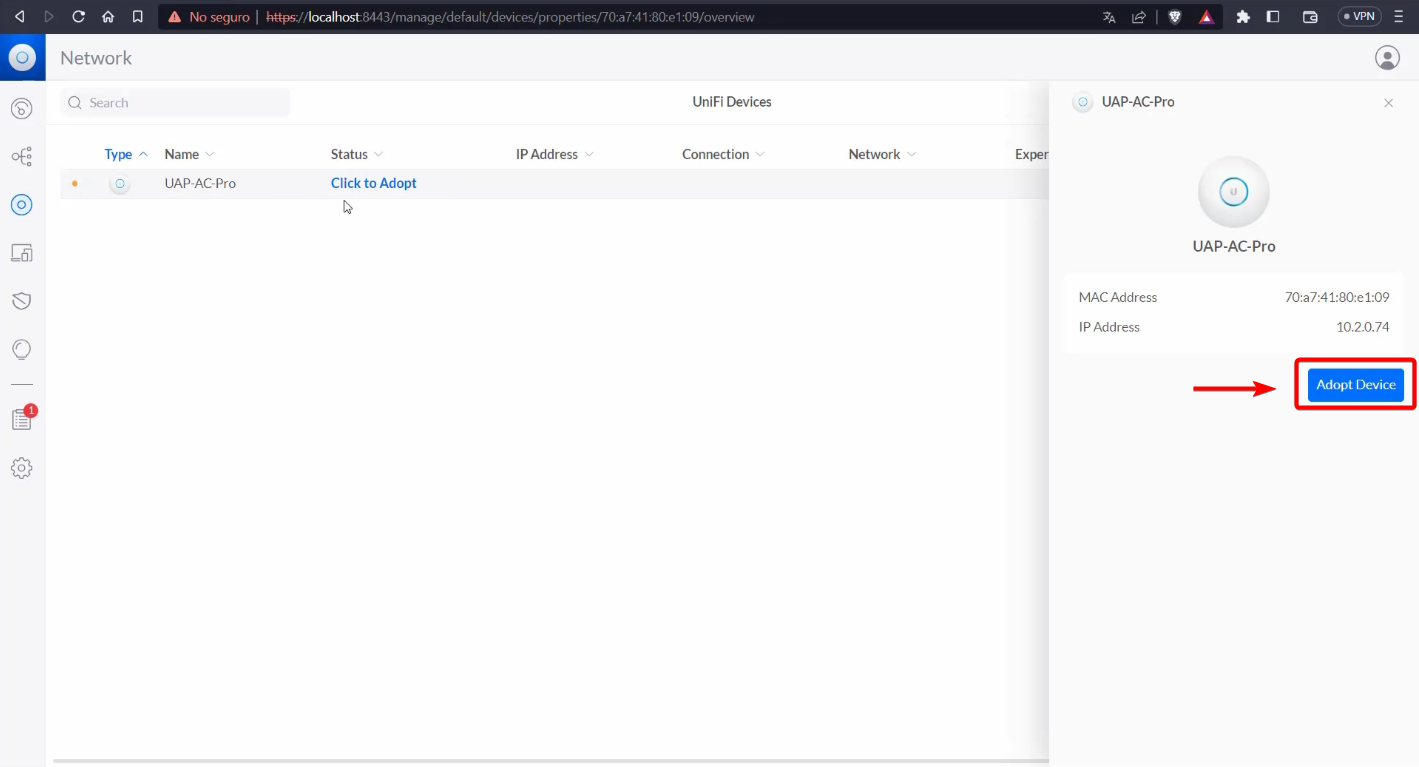
Task: Click the browser address bar URL
Action: click(510, 17)
